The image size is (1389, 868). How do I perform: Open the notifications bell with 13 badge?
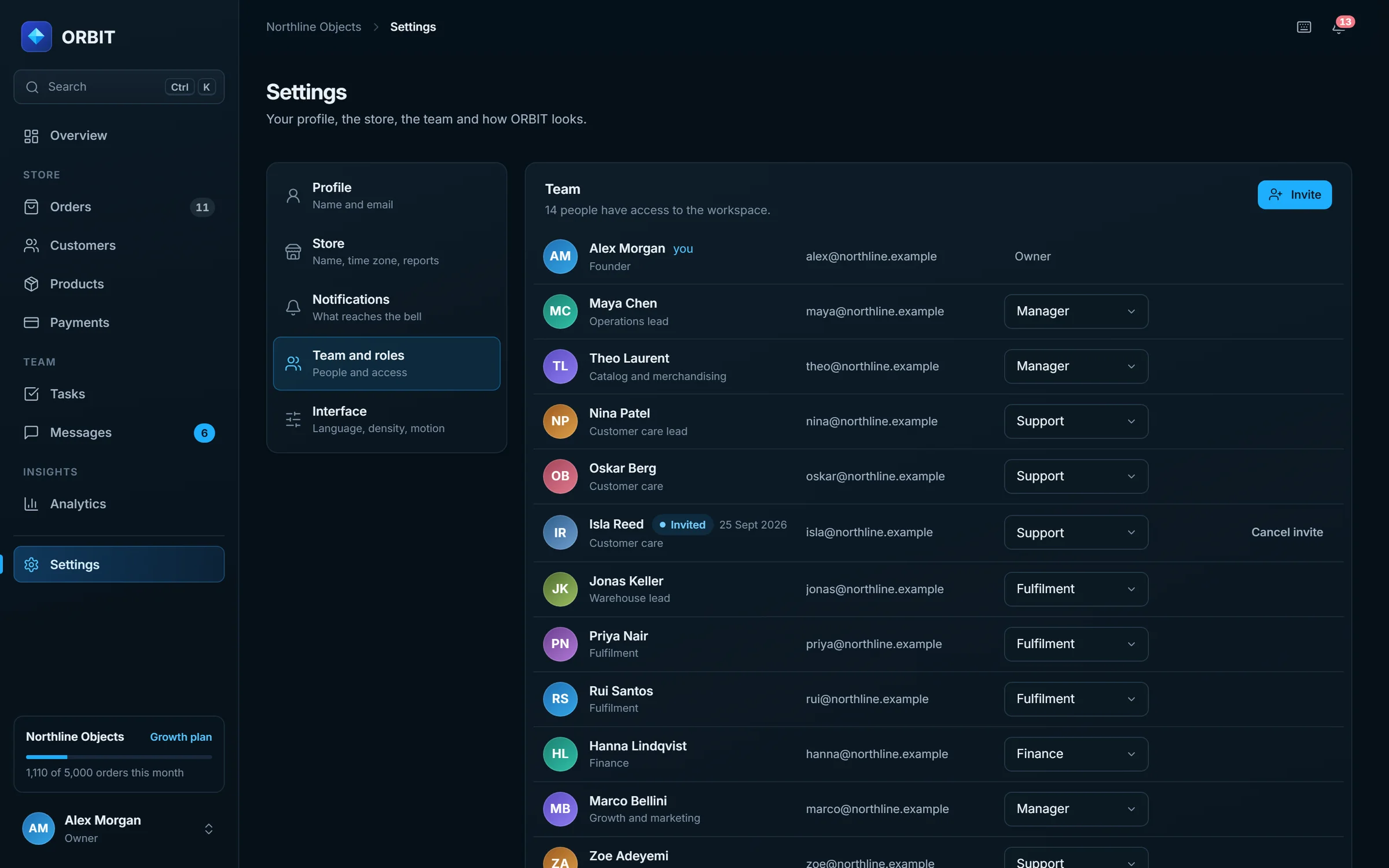[1339, 27]
